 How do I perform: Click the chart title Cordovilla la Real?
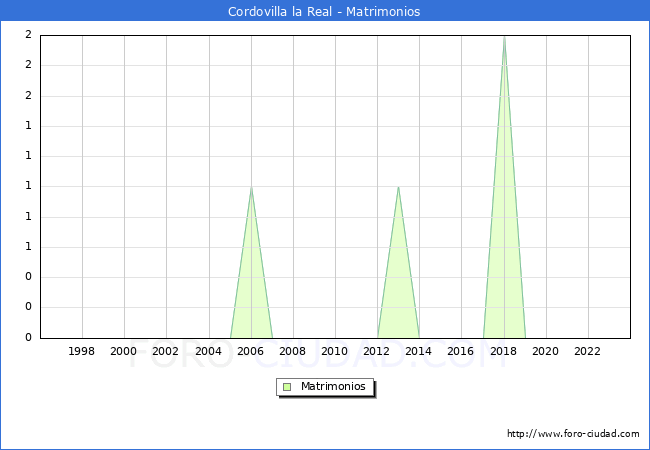[324, 11]
